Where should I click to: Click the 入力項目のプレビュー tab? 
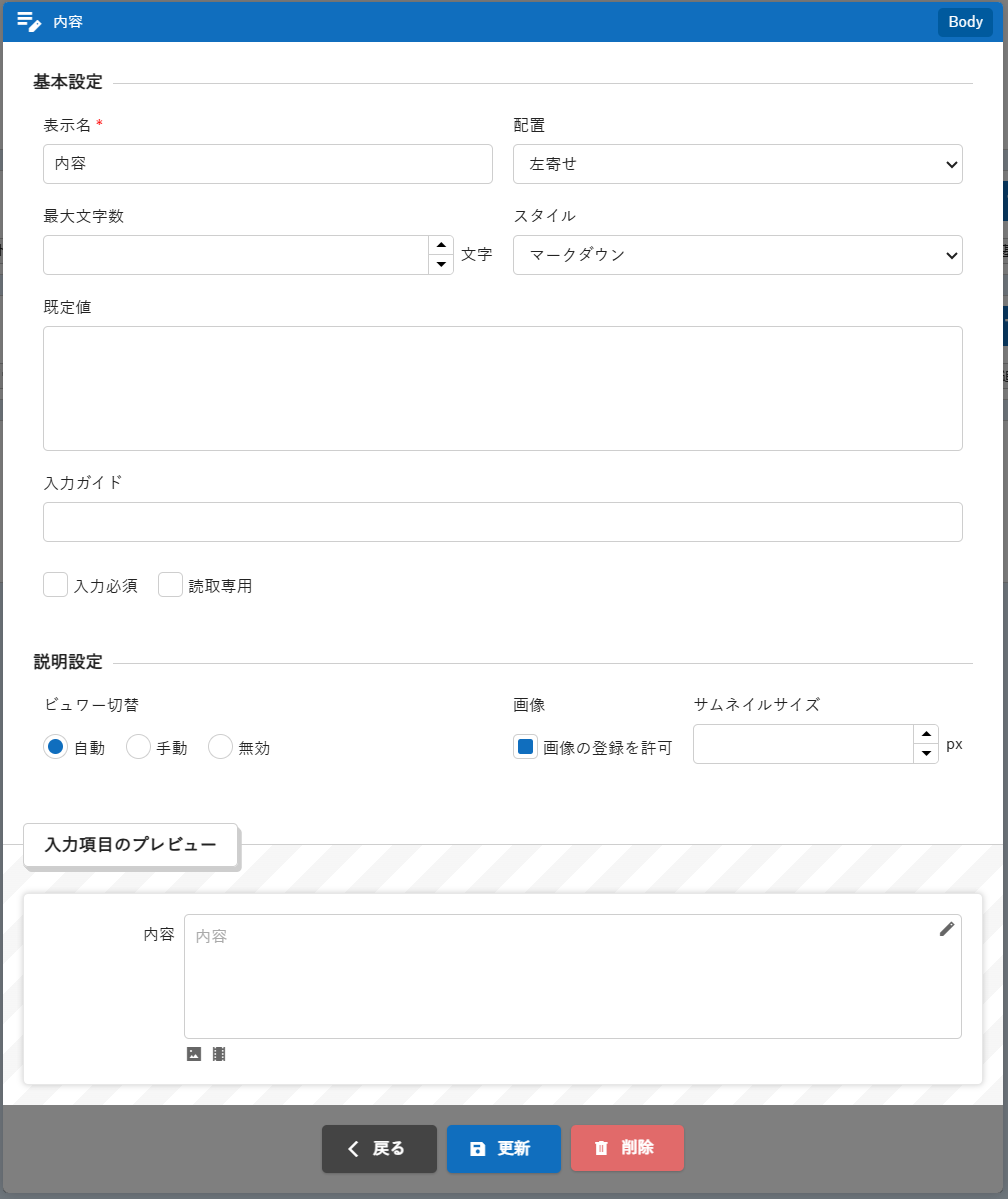coord(131,845)
